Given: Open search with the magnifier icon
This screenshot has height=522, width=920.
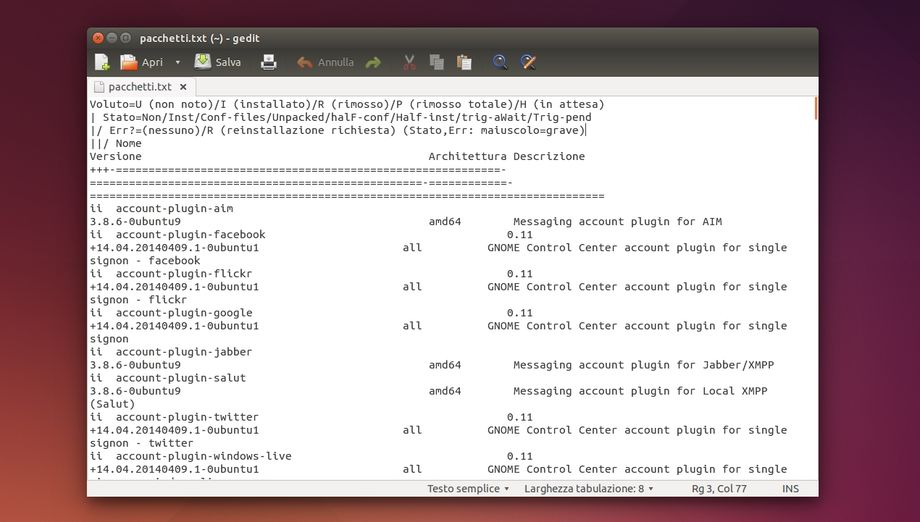Looking at the screenshot, I should pos(500,62).
